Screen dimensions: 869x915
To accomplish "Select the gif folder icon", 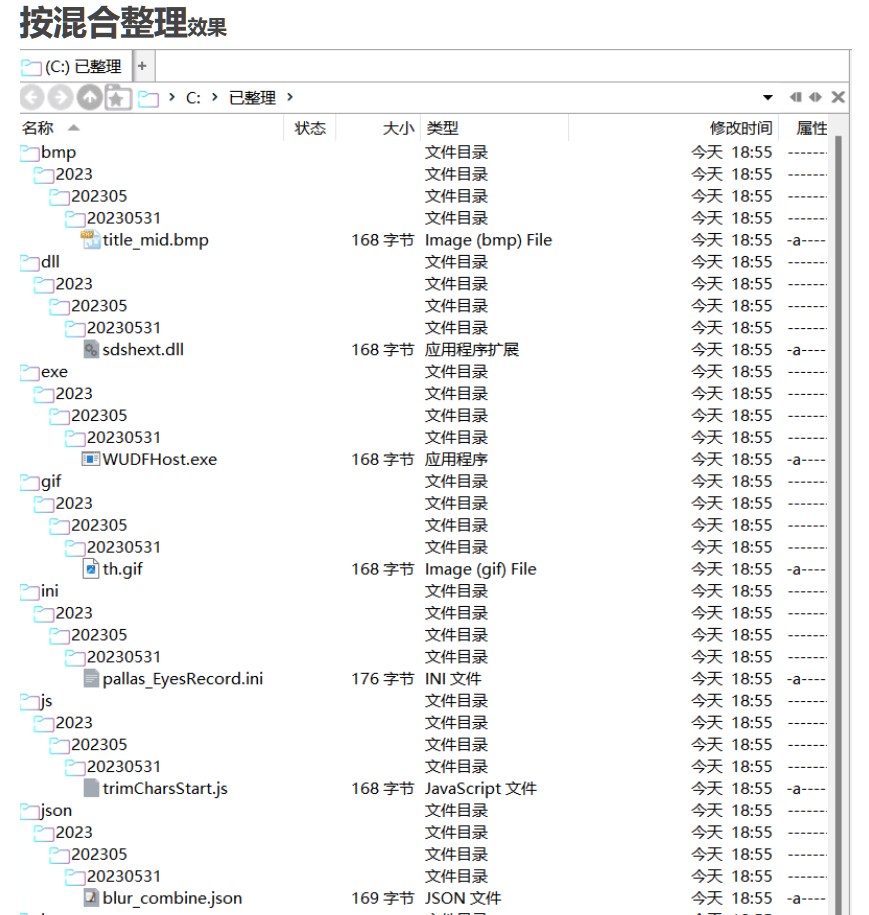I will [x=30, y=482].
